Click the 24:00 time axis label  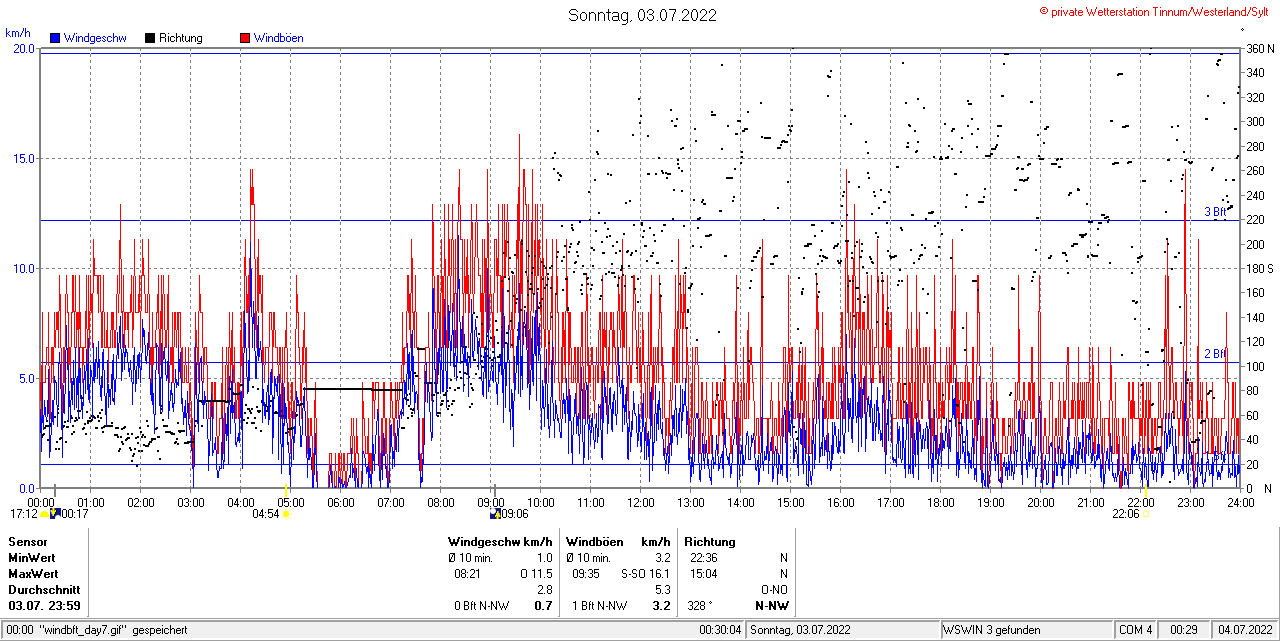click(x=1240, y=502)
